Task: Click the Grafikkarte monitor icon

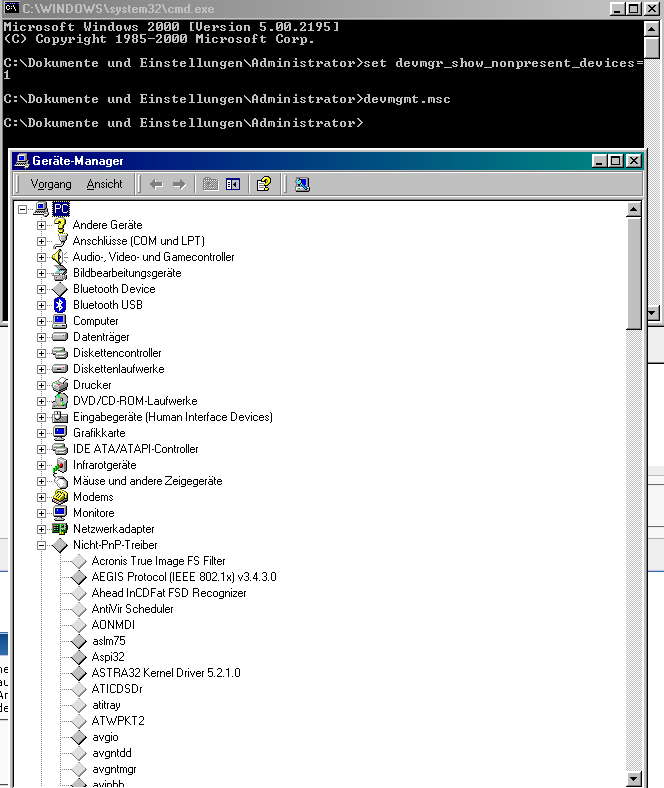Action: tap(60, 433)
